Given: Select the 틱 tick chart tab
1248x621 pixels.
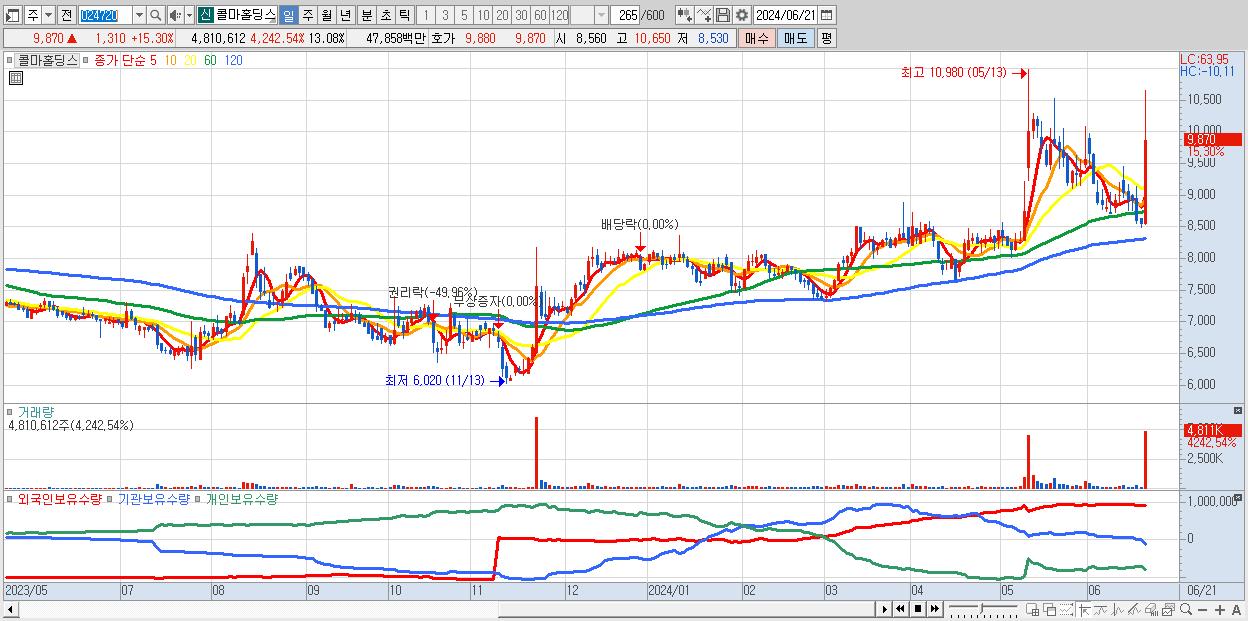Looking at the screenshot, I should click(404, 15).
